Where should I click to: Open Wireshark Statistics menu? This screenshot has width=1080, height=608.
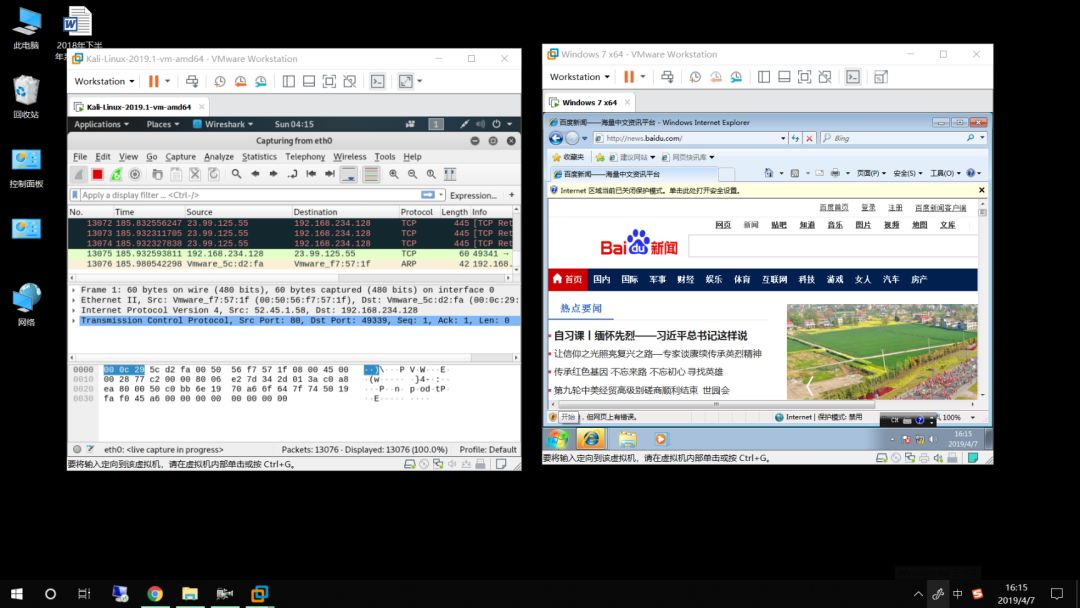(259, 157)
